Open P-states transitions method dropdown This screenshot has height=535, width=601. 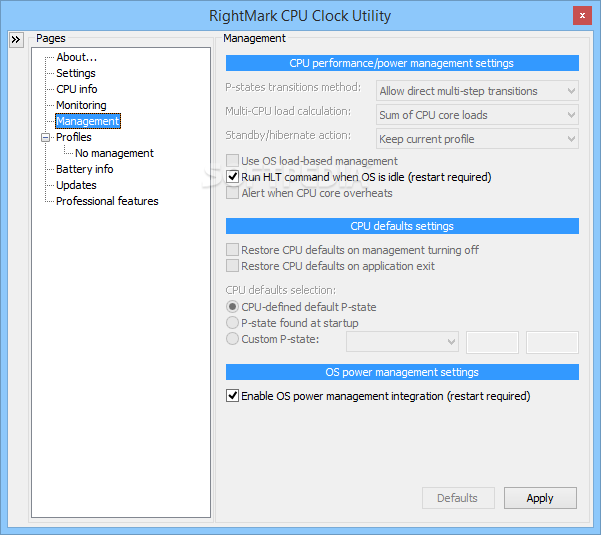click(477, 91)
